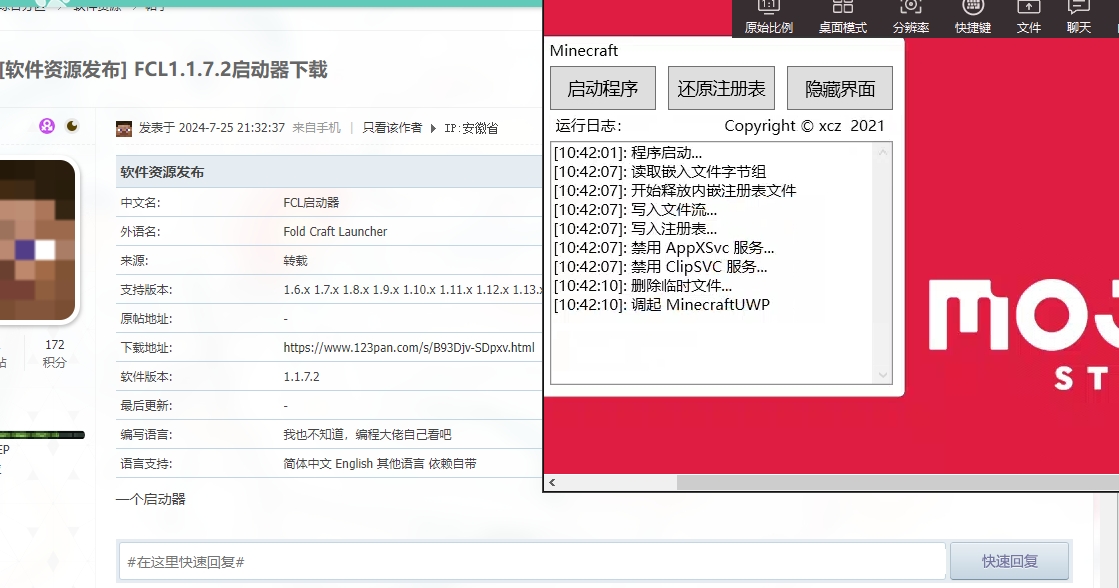This screenshot has width=1119, height=588.
Task: Click the log line 开始释放内嵌注册表文件
Action: coord(675,191)
